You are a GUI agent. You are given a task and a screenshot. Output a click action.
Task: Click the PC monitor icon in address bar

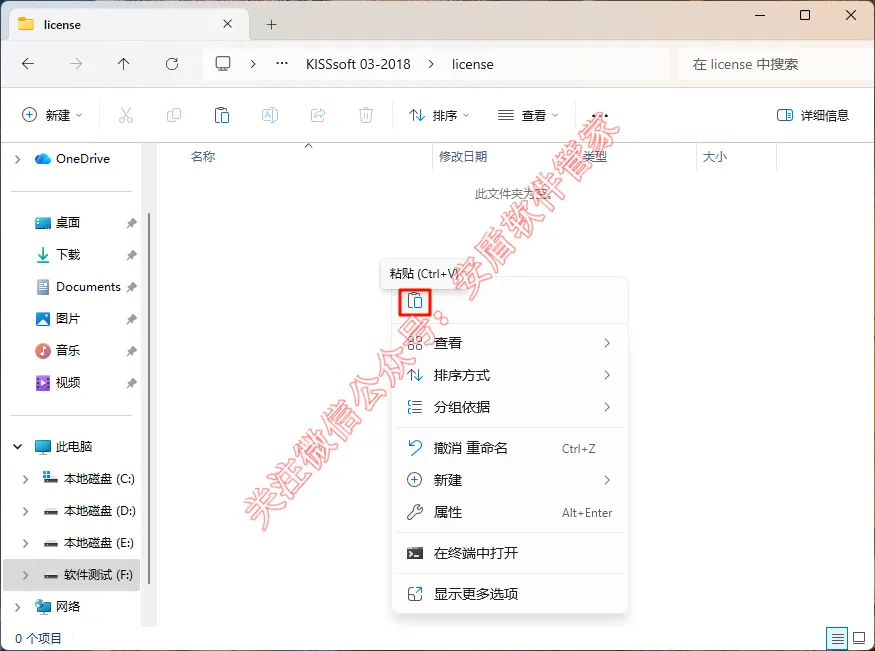[x=223, y=64]
